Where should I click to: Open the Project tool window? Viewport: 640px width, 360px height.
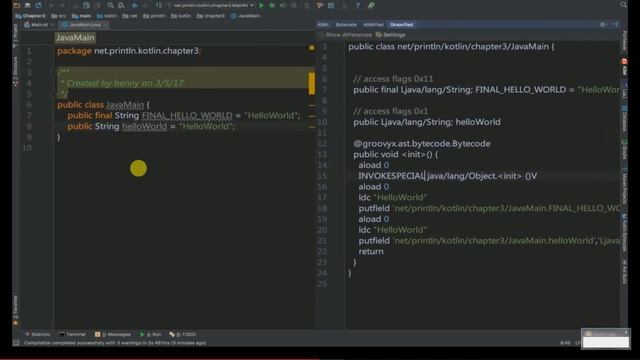(16, 36)
